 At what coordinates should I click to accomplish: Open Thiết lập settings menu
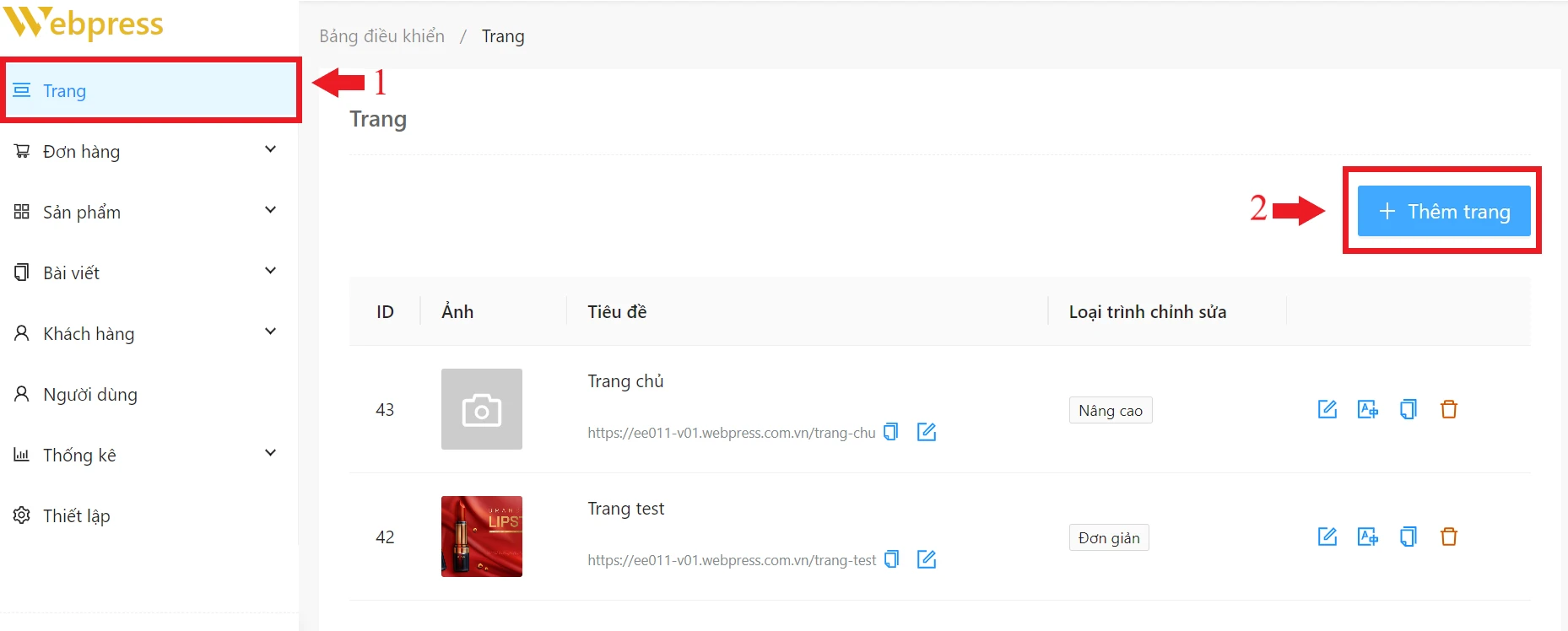(76, 515)
